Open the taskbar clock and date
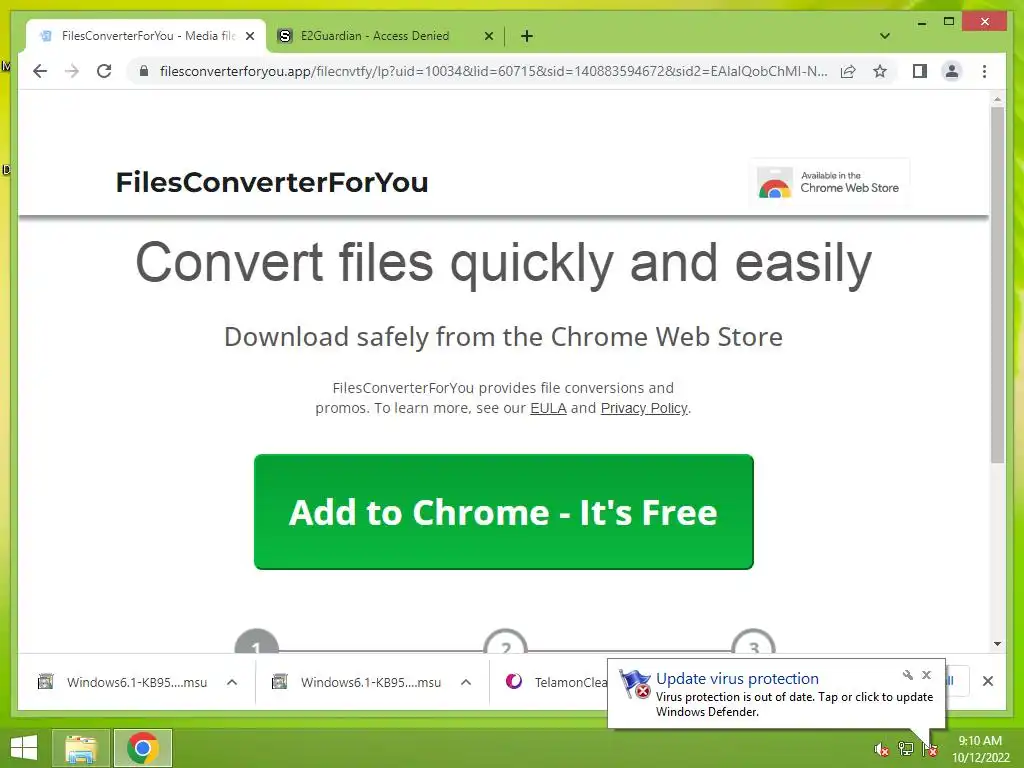This screenshot has width=1024, height=768. tap(980, 749)
